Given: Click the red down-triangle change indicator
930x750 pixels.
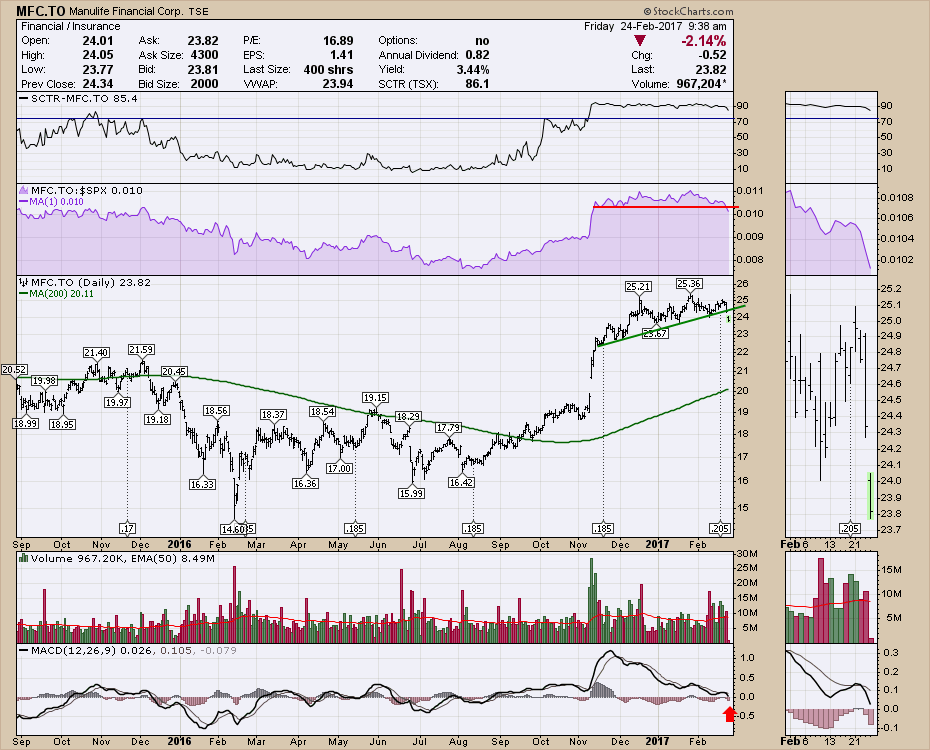Looking at the screenshot, I should pos(639,41).
